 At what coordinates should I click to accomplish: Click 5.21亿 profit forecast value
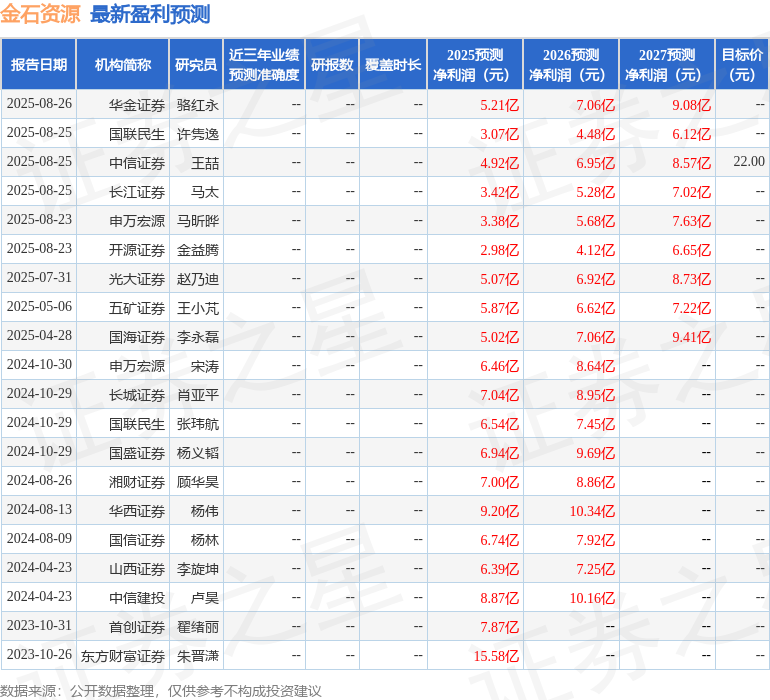[x=499, y=105]
